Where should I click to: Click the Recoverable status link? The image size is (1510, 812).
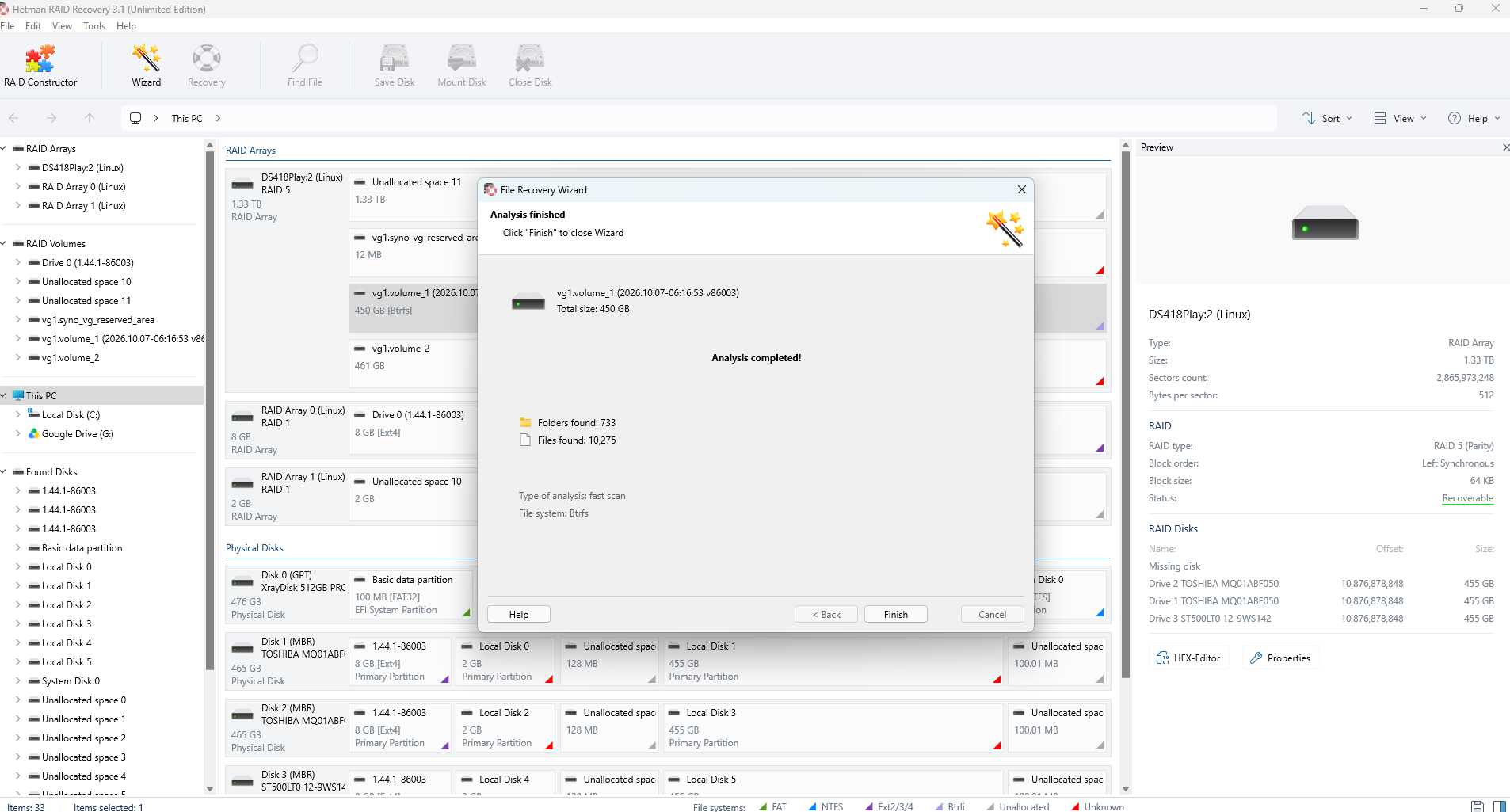pyautogui.click(x=1467, y=498)
